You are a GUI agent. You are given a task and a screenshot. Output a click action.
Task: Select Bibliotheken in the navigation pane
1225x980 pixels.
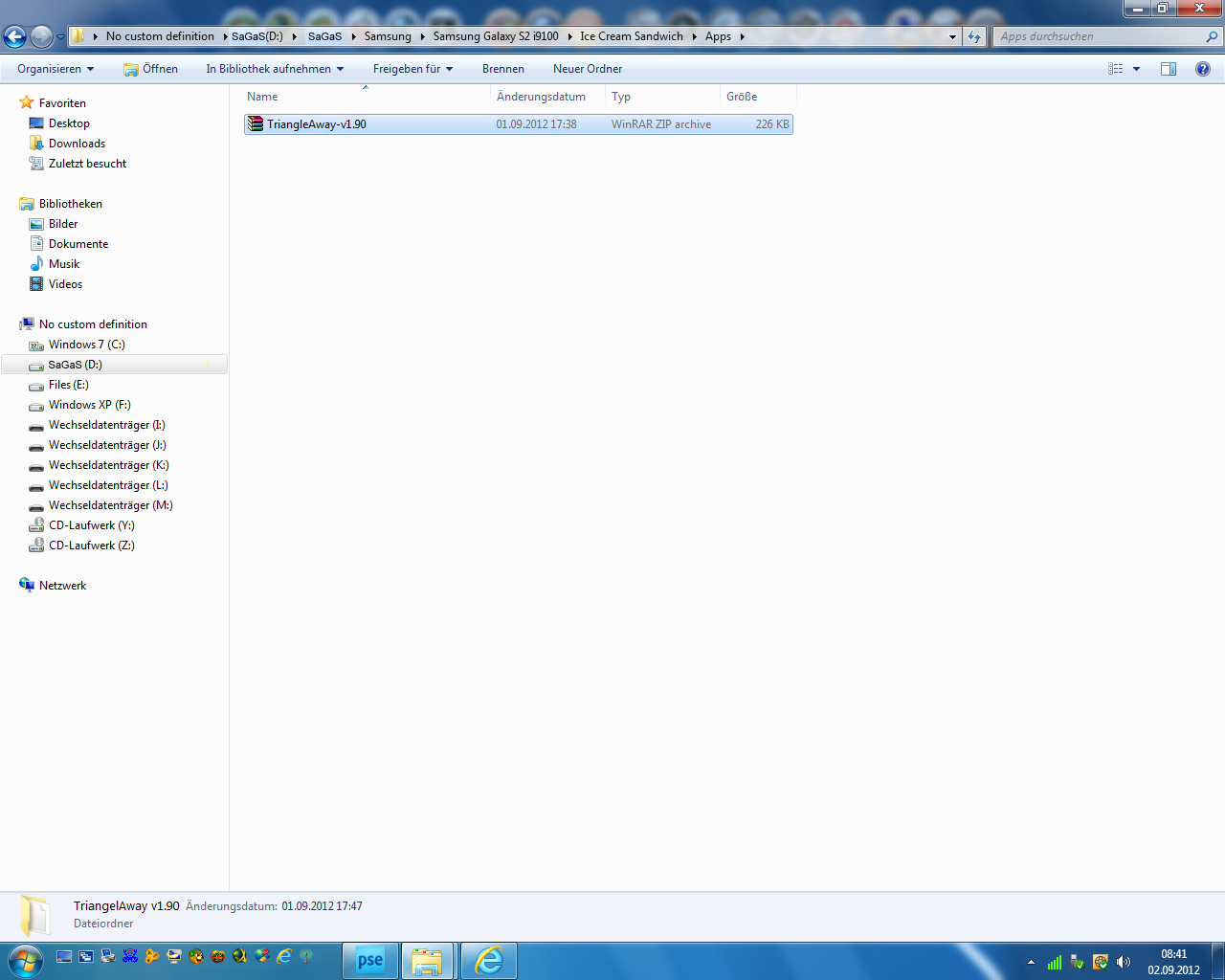[x=70, y=204]
